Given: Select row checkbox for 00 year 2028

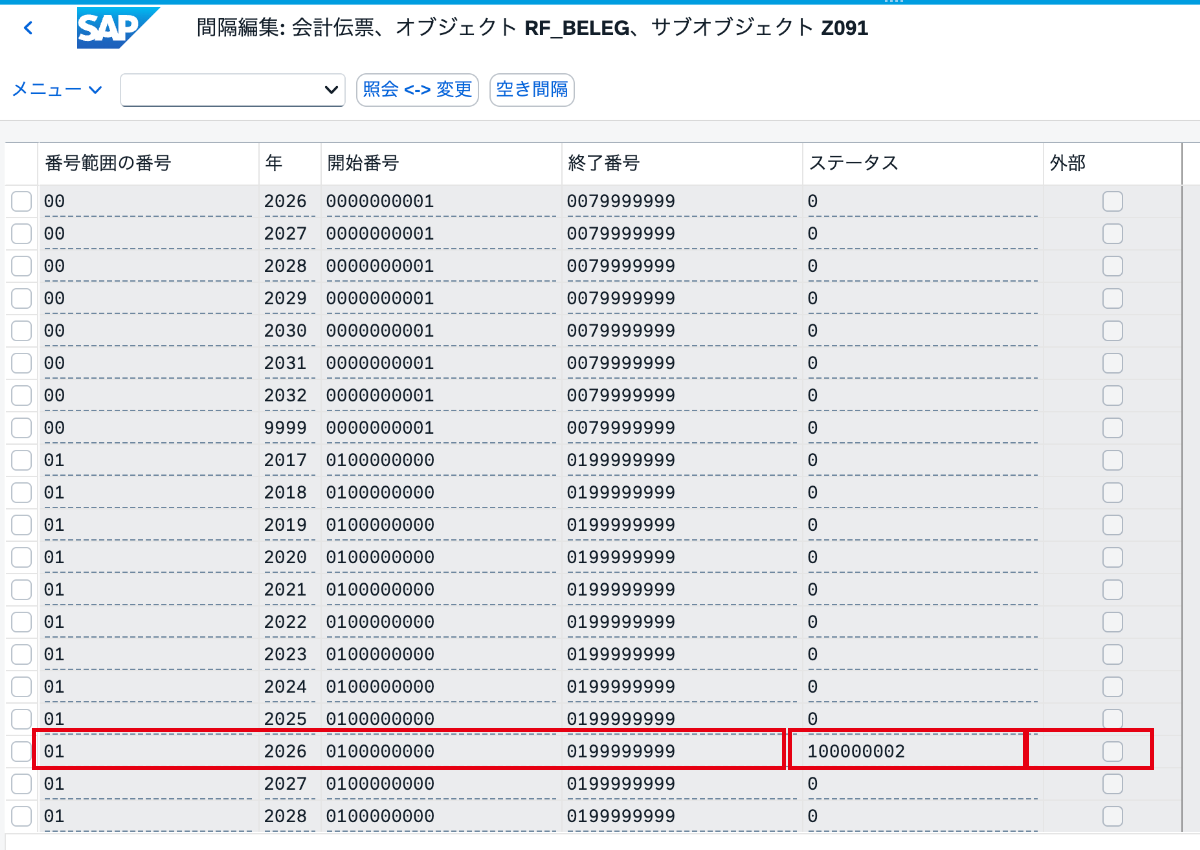Looking at the screenshot, I should 21,266.
